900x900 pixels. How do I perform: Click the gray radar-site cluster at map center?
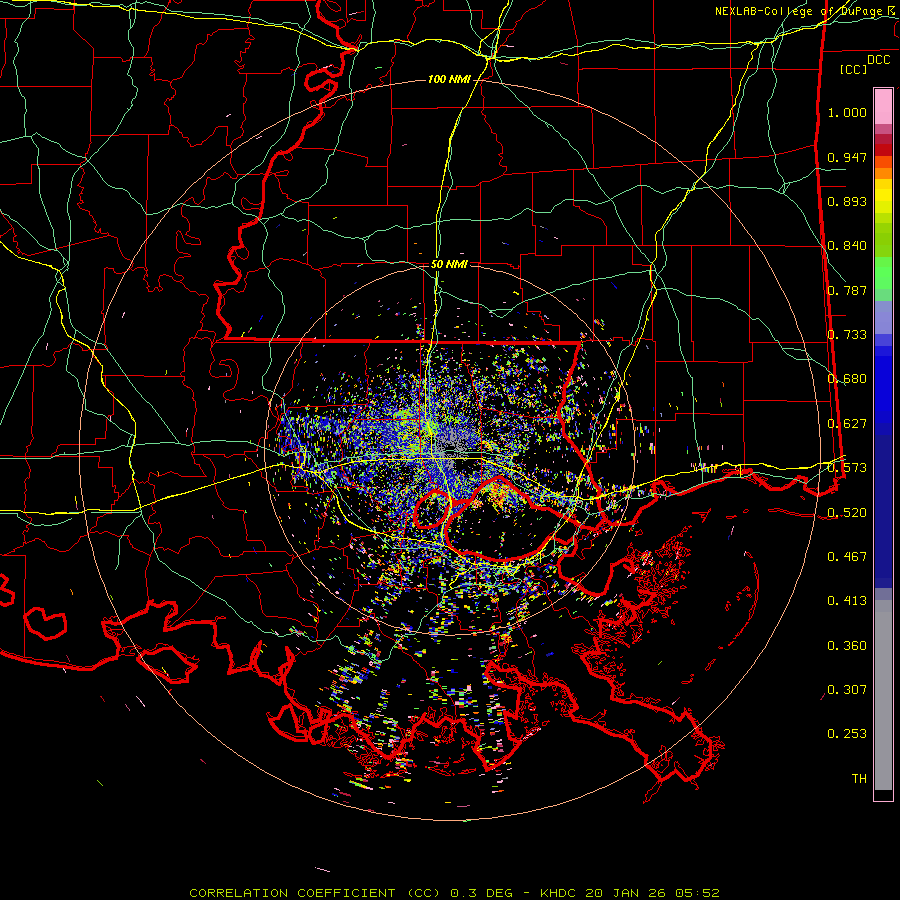(451, 448)
